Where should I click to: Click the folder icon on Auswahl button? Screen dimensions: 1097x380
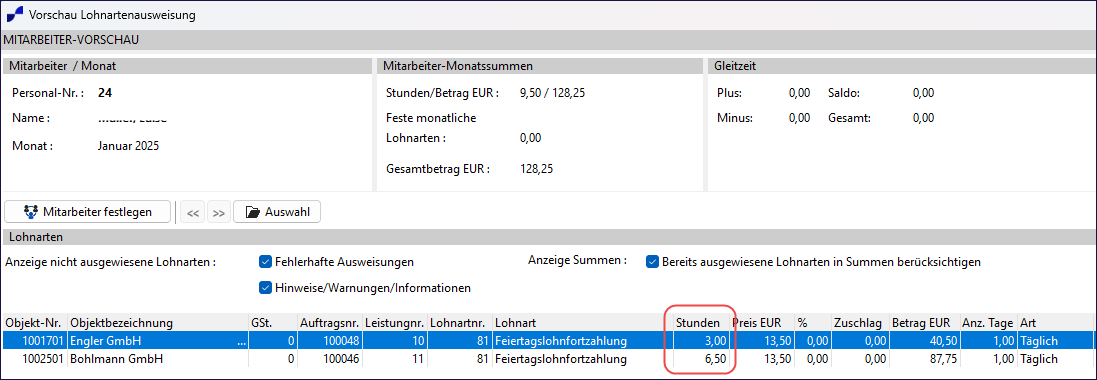[253, 211]
